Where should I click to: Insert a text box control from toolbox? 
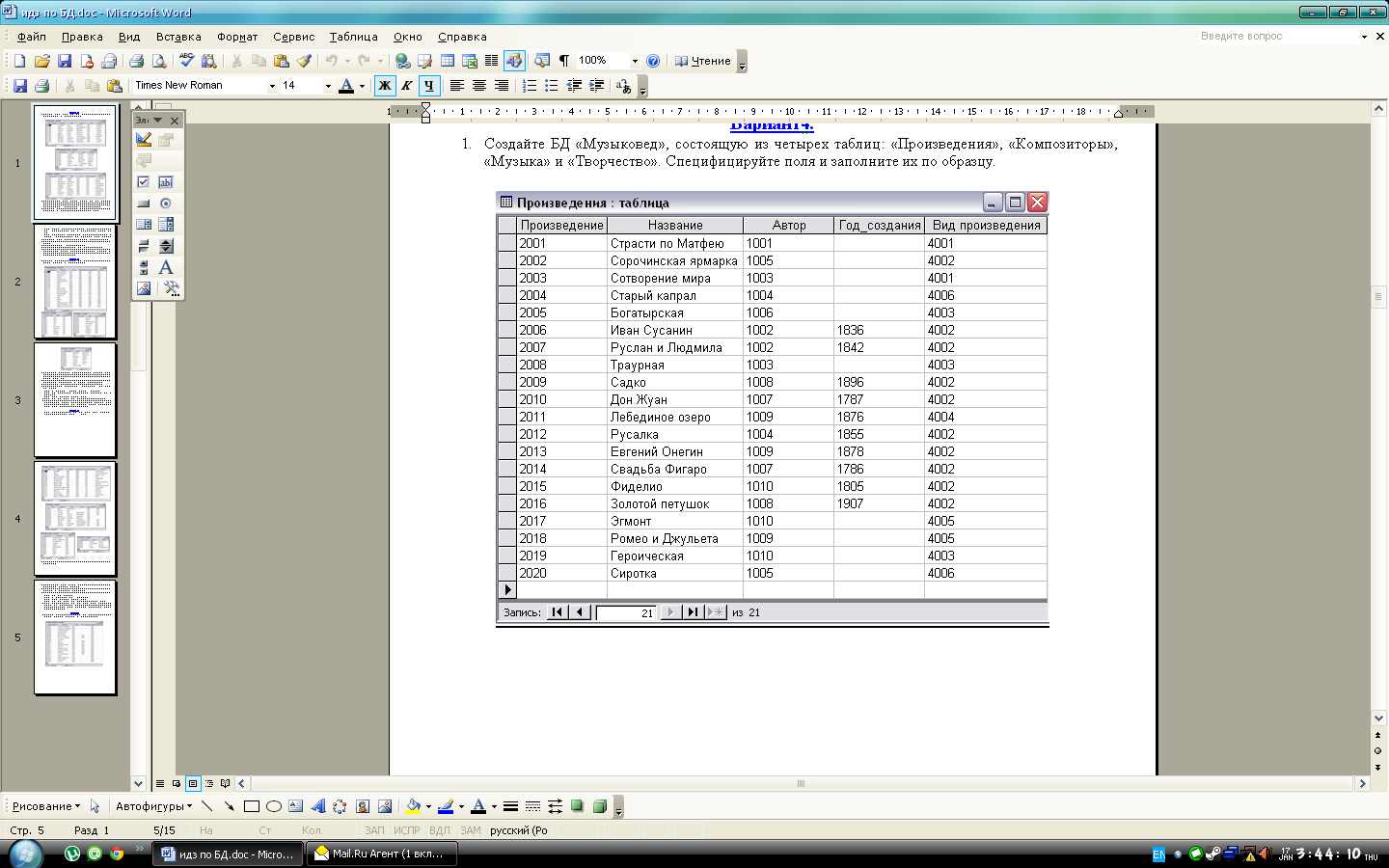(166, 182)
